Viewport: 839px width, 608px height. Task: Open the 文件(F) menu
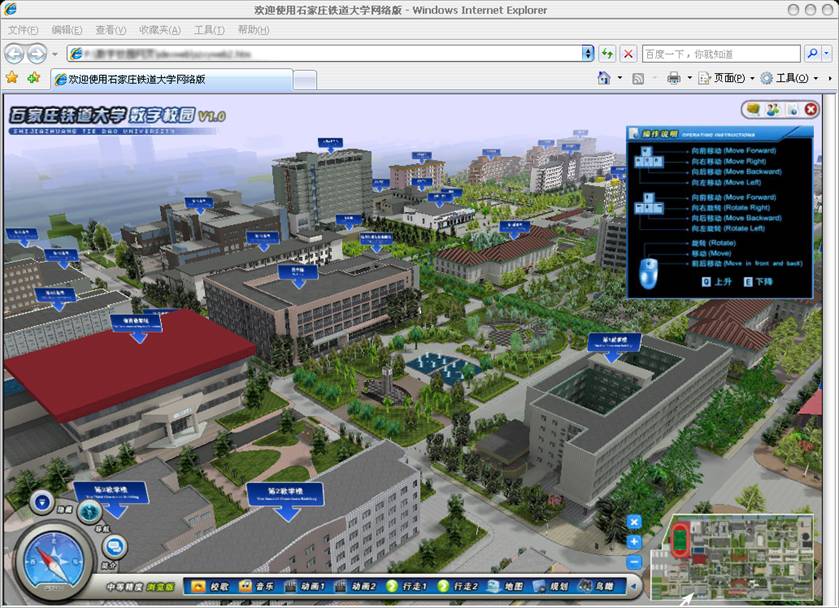pos(23,30)
